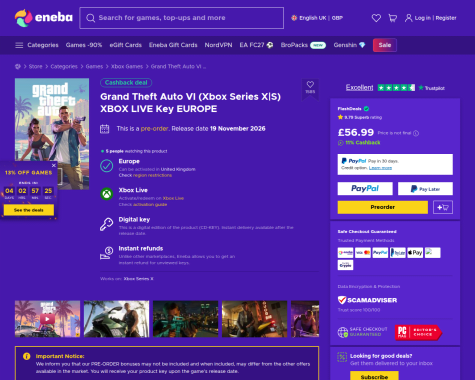This screenshot has width=475, height=380.
Task: Click the Scamadviser logo
Action: click(367, 300)
